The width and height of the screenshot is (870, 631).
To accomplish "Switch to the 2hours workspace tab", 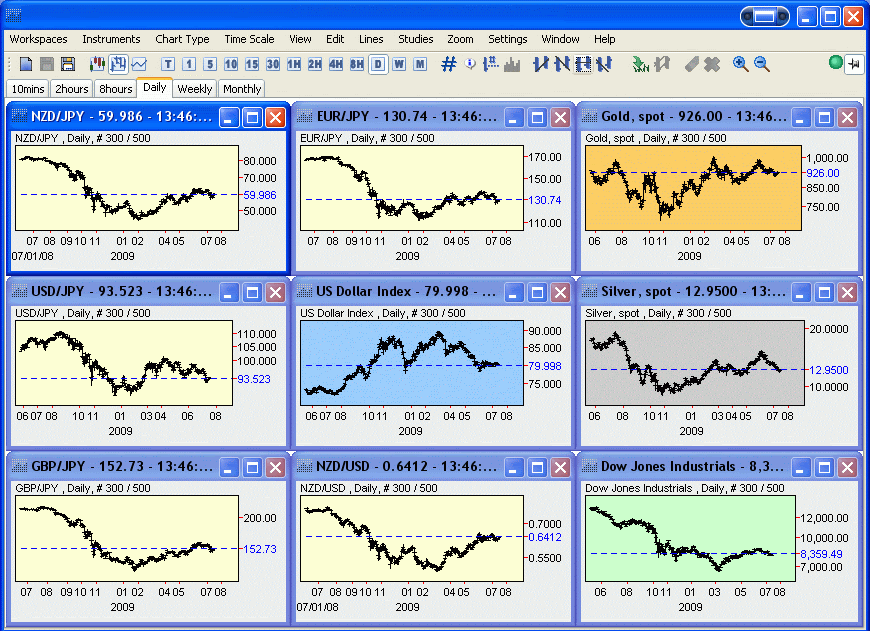I will [72, 89].
